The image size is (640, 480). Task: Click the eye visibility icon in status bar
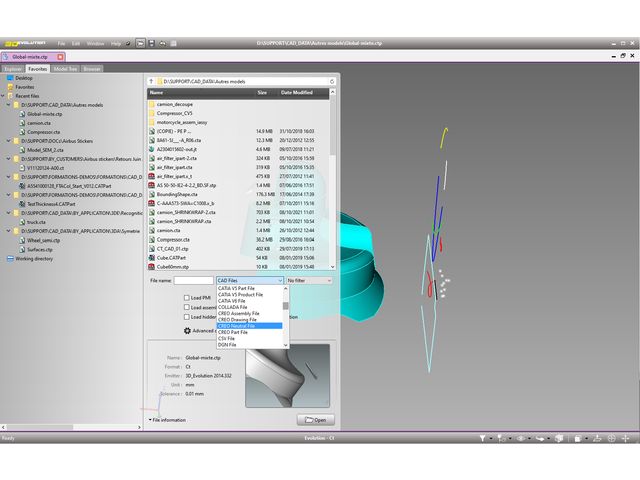click(518, 438)
